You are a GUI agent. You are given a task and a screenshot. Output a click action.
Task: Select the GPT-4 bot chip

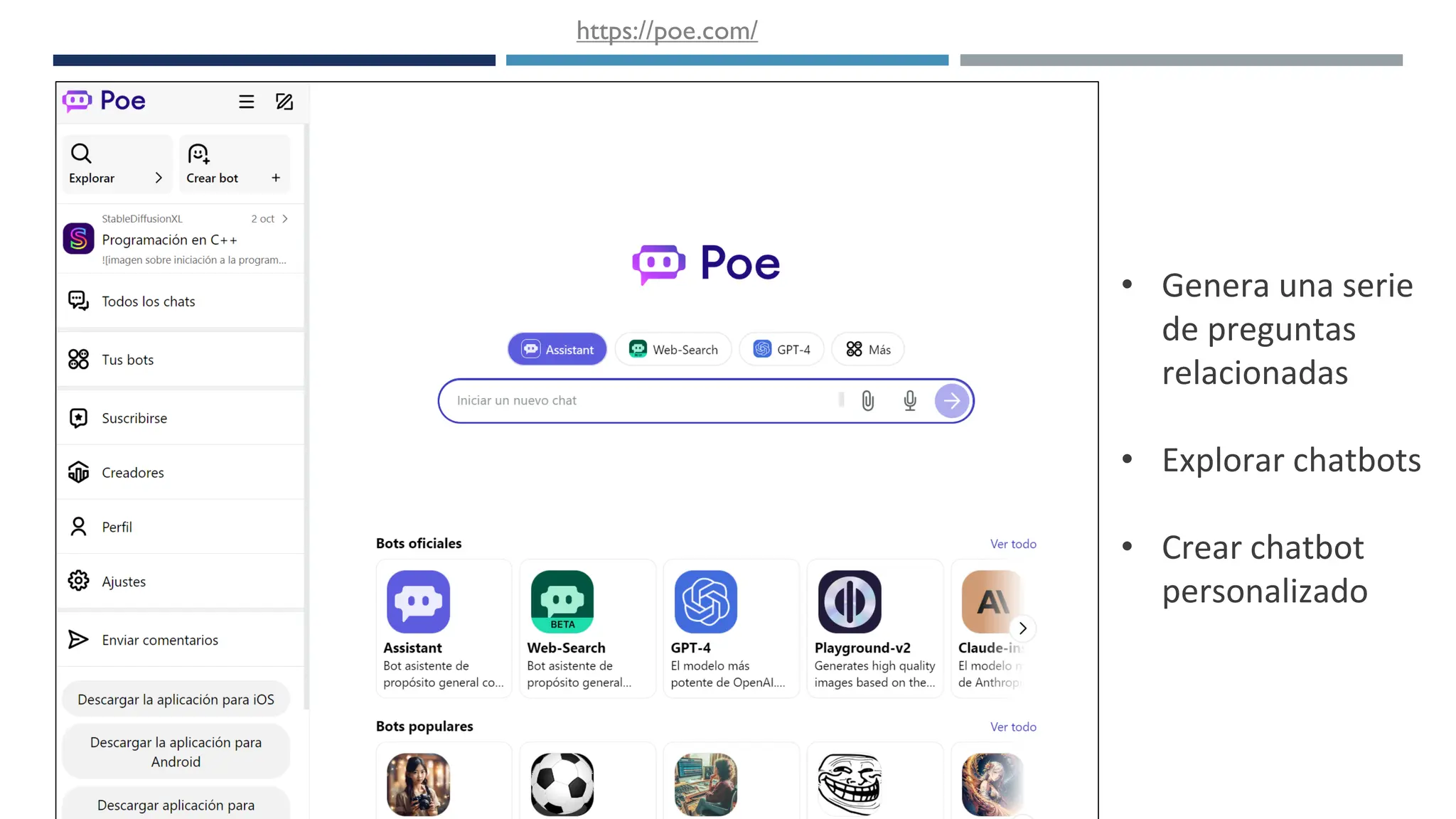point(781,349)
